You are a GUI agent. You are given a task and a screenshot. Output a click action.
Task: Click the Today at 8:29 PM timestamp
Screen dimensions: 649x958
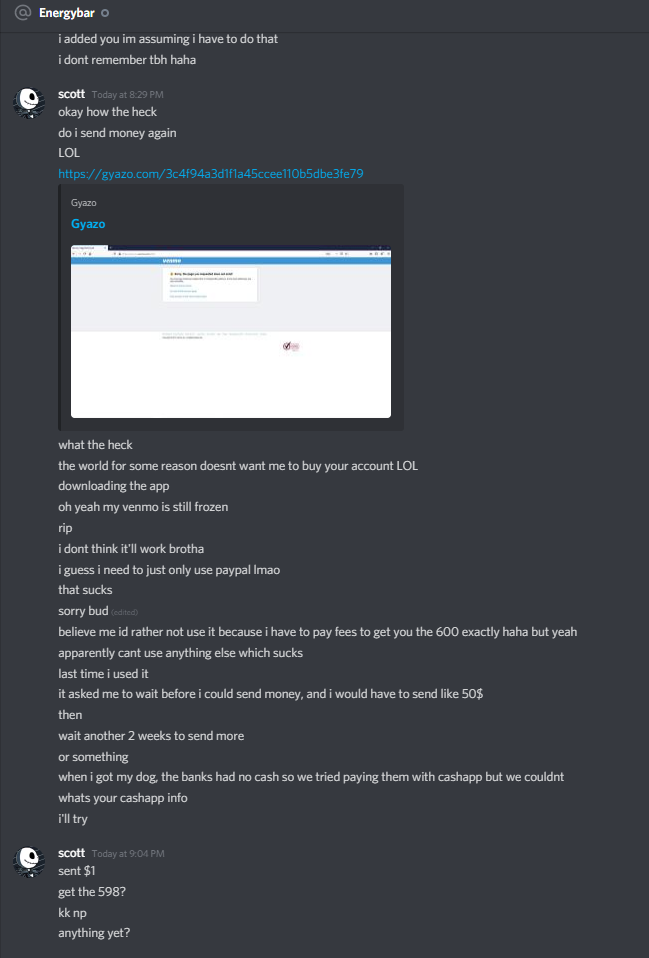tap(128, 95)
